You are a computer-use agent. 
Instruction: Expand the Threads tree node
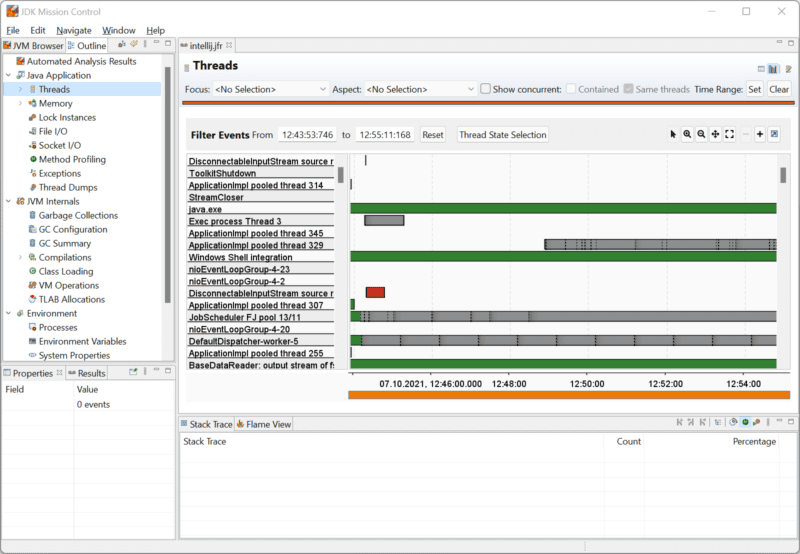point(20,89)
